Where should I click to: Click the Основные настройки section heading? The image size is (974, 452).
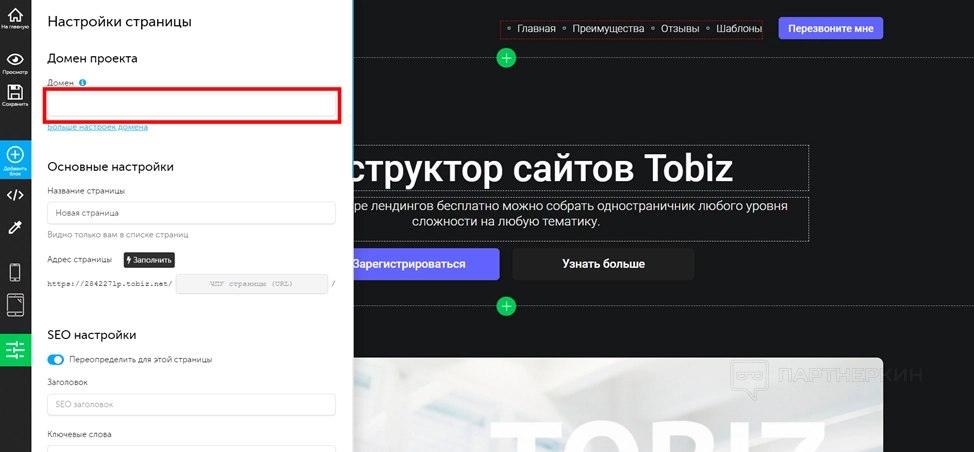tap(111, 167)
